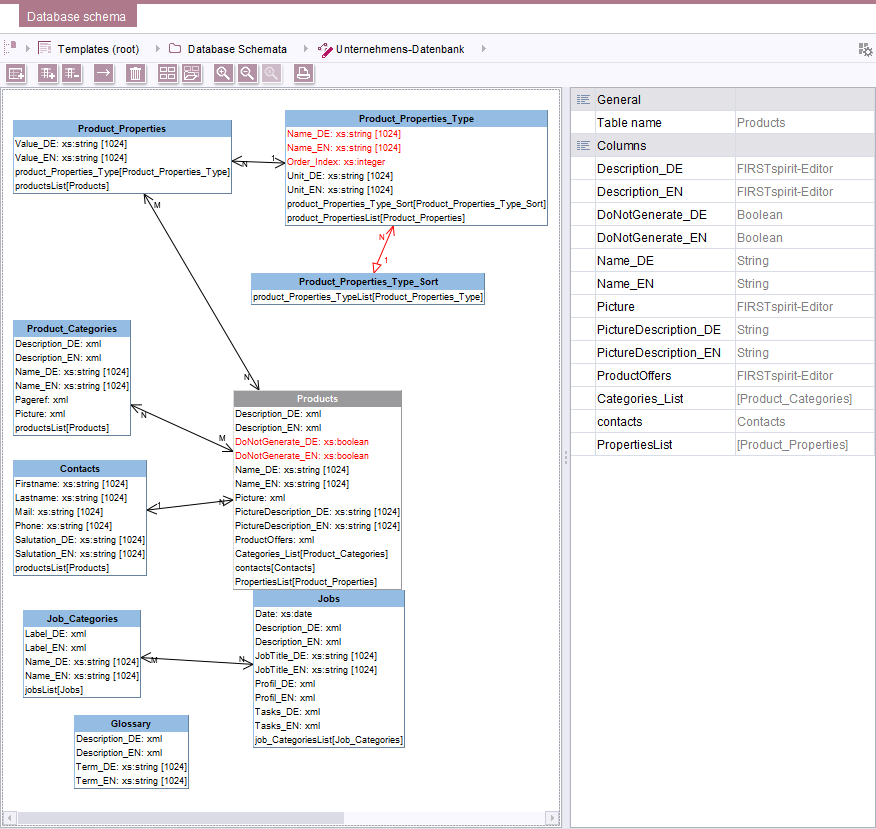Zoom in using the magnifier plus icon
Viewport: 876px width, 829px height.
click(223, 73)
